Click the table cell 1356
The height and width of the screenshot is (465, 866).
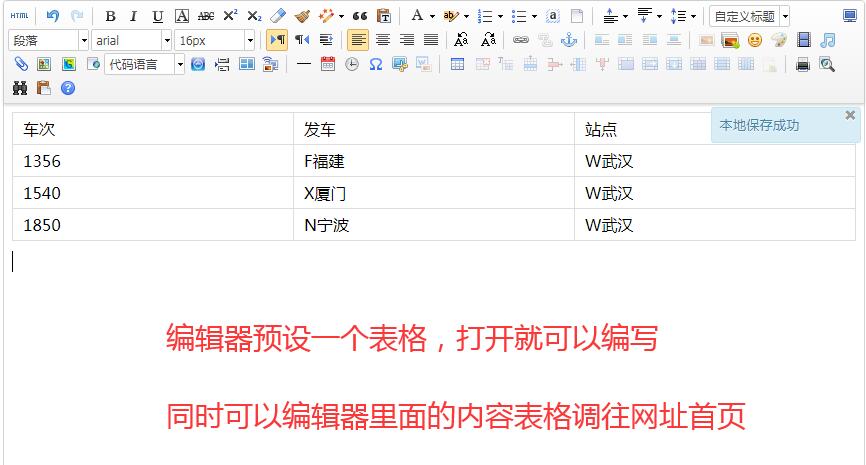pyautogui.click(x=153, y=161)
